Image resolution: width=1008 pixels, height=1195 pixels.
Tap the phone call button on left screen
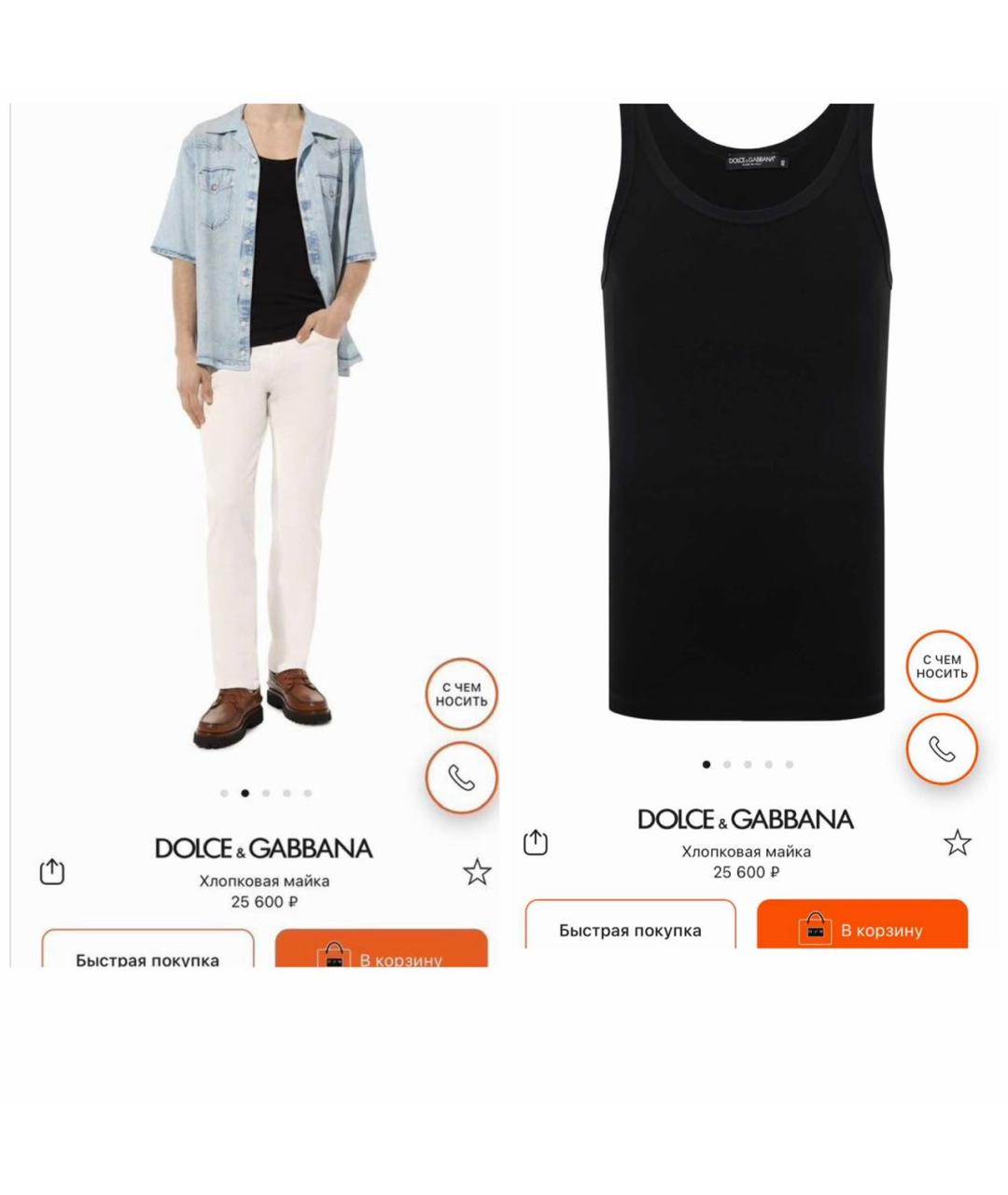click(462, 778)
